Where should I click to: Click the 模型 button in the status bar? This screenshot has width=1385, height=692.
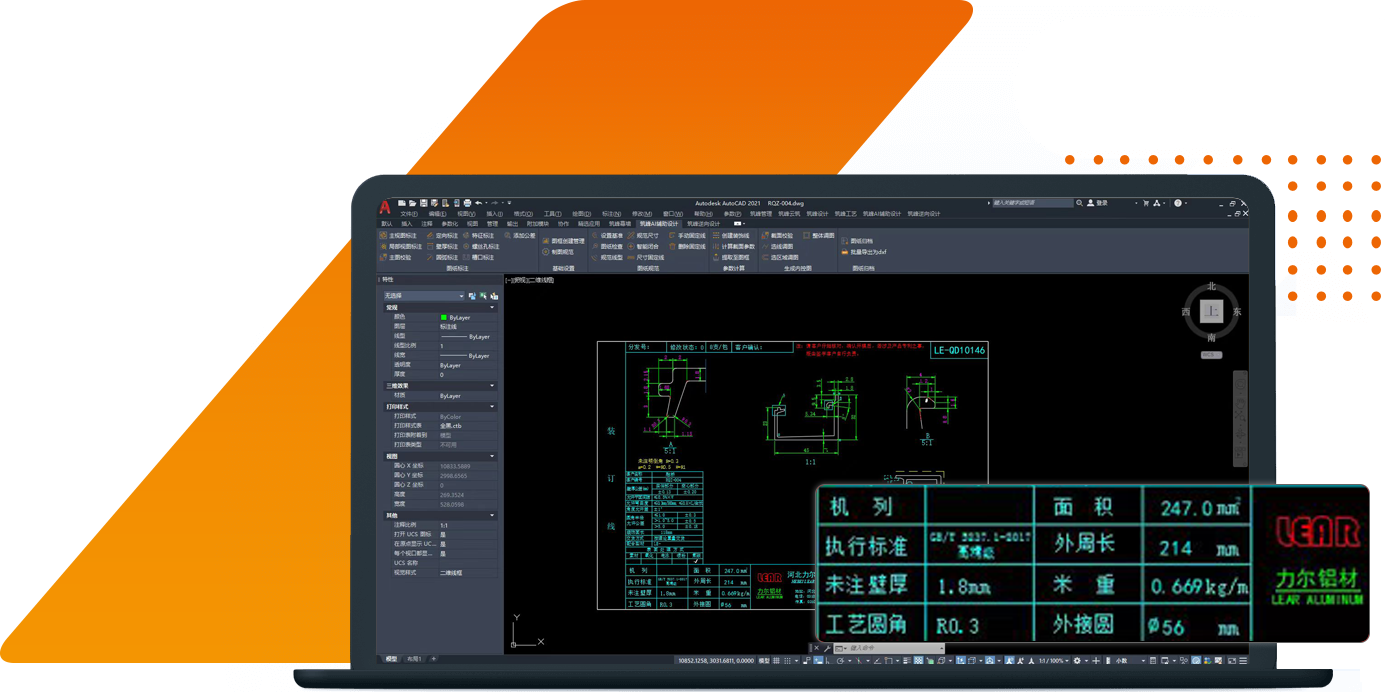point(764,661)
